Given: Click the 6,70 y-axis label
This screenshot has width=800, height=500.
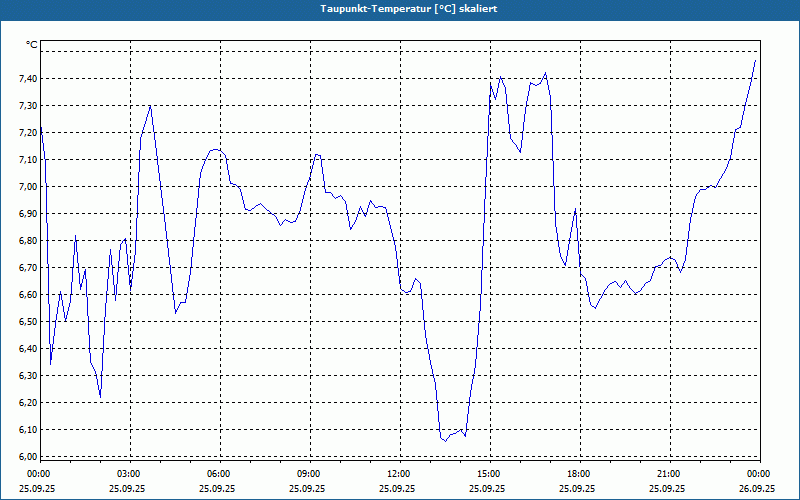Looking at the screenshot, I should tap(28, 268).
